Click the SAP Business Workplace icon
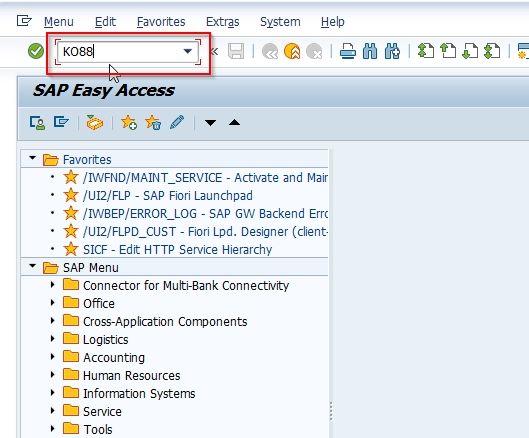The width and height of the screenshot is (529, 438). (x=94, y=122)
